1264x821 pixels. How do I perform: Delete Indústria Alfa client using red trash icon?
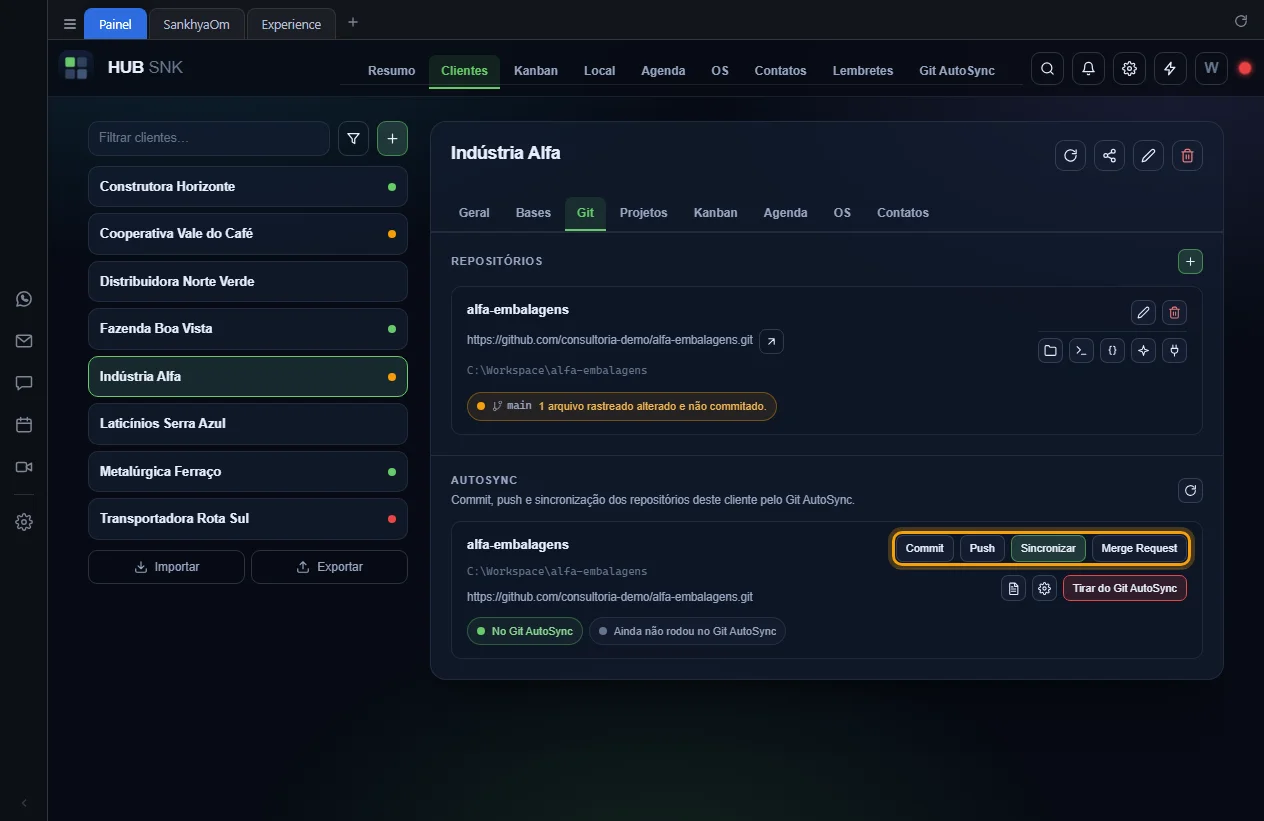click(1187, 155)
